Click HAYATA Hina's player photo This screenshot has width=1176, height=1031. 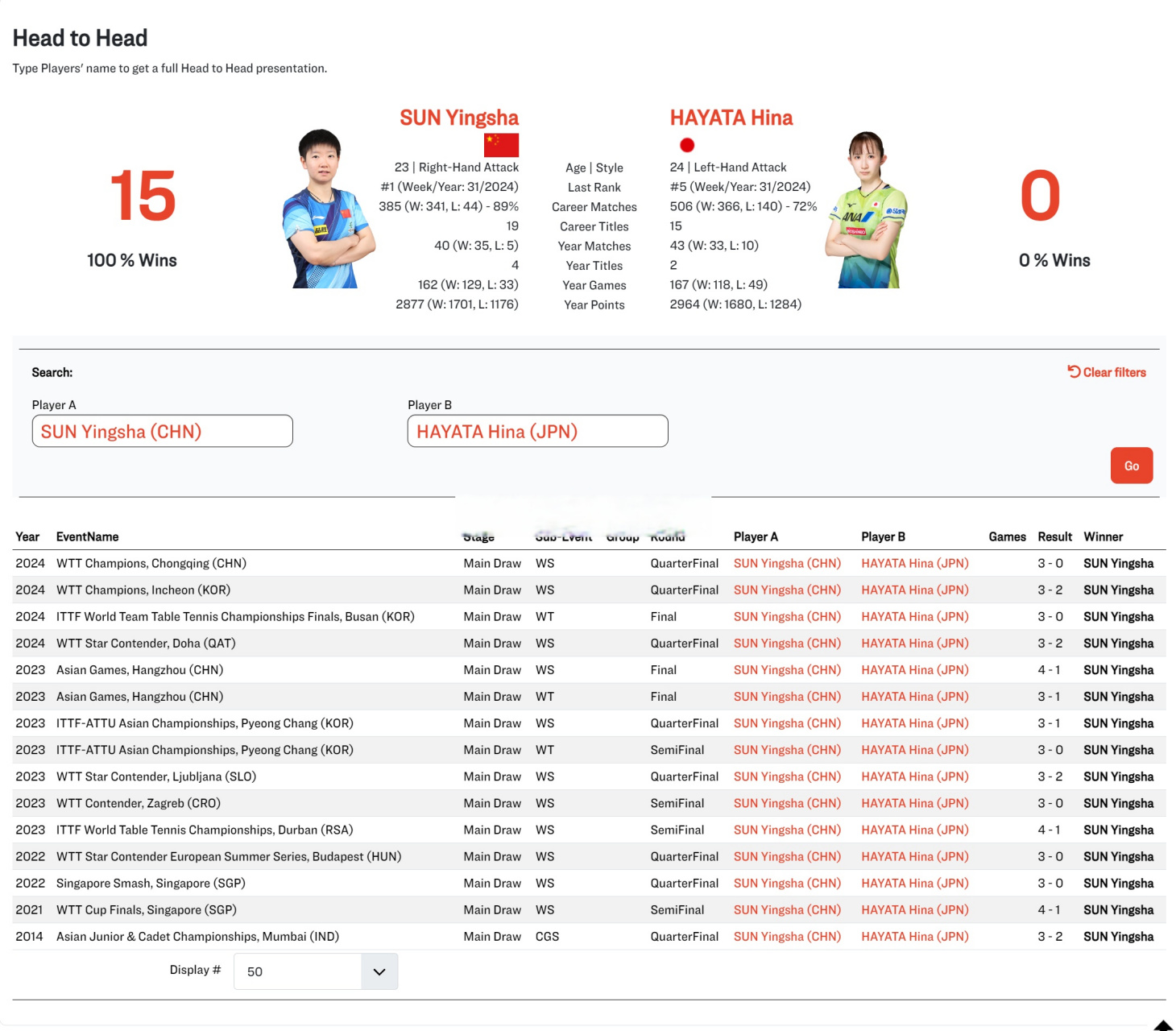(x=866, y=209)
